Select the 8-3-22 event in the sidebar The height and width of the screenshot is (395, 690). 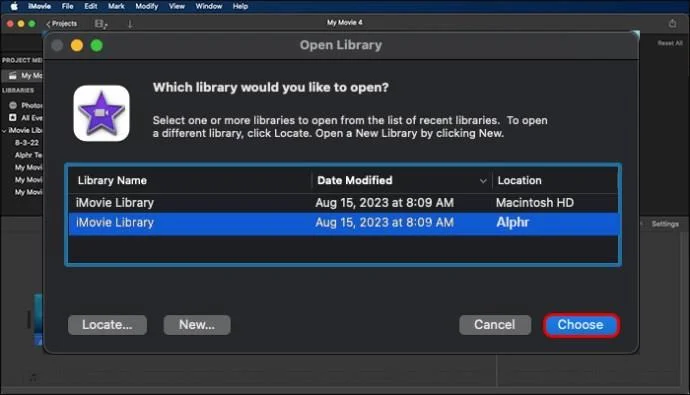[x=27, y=143]
